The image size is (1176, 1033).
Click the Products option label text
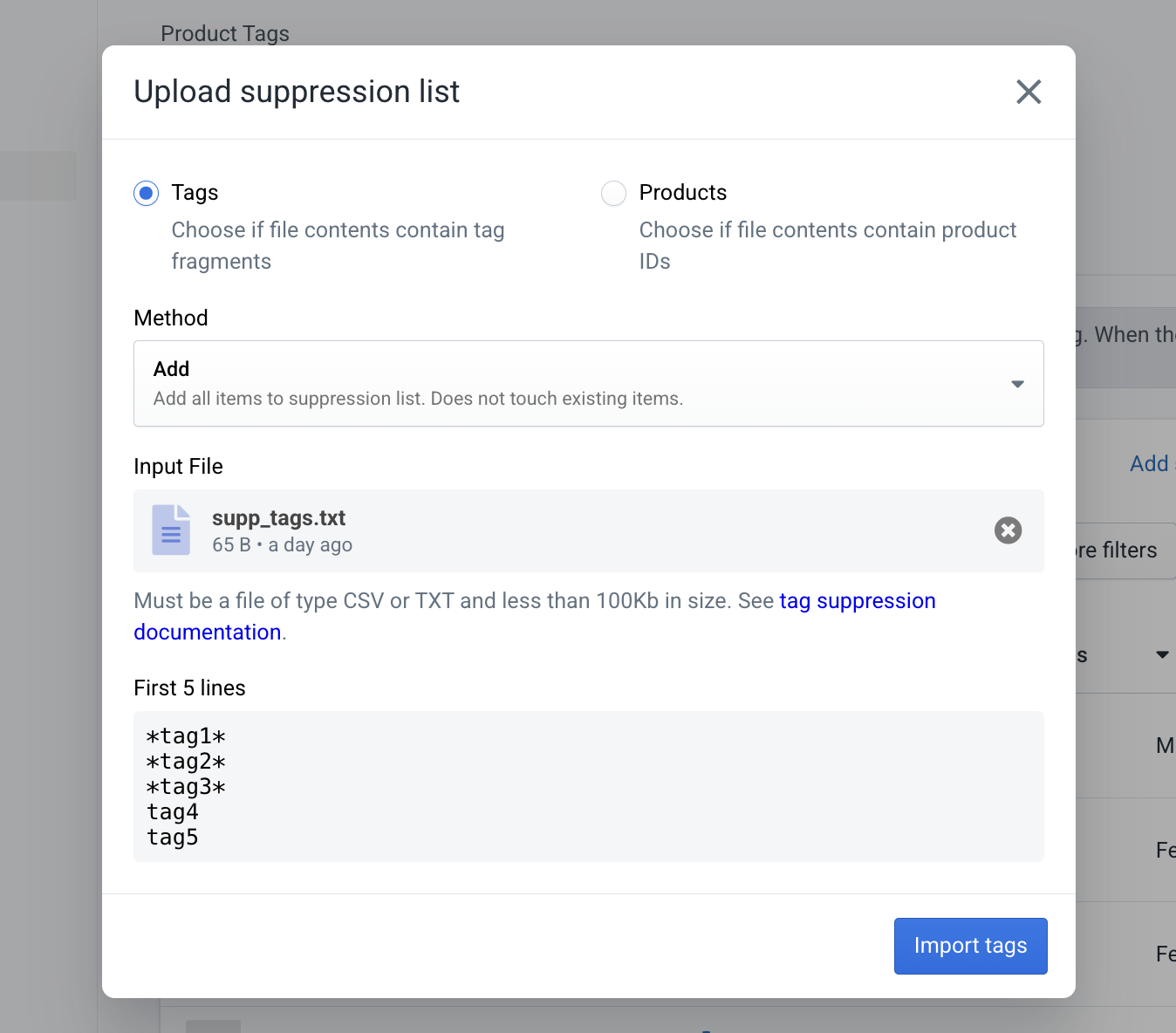tap(682, 192)
